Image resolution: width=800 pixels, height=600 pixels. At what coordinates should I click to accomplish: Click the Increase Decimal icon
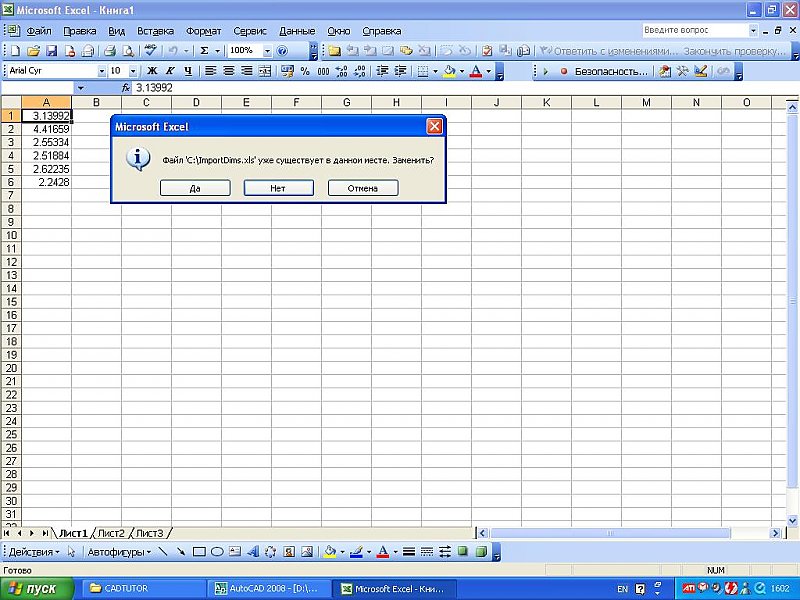341,71
